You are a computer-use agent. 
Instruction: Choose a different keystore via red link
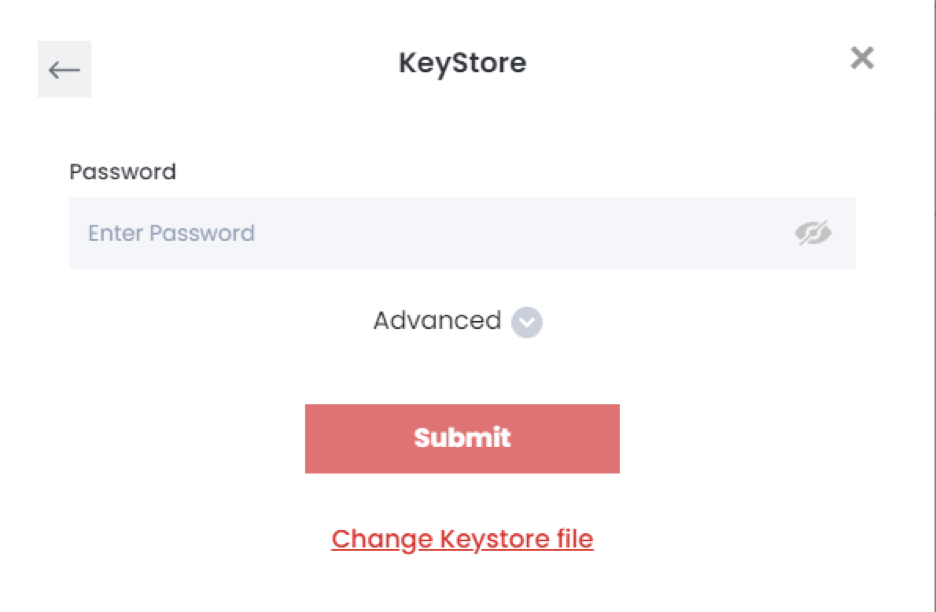(462, 539)
